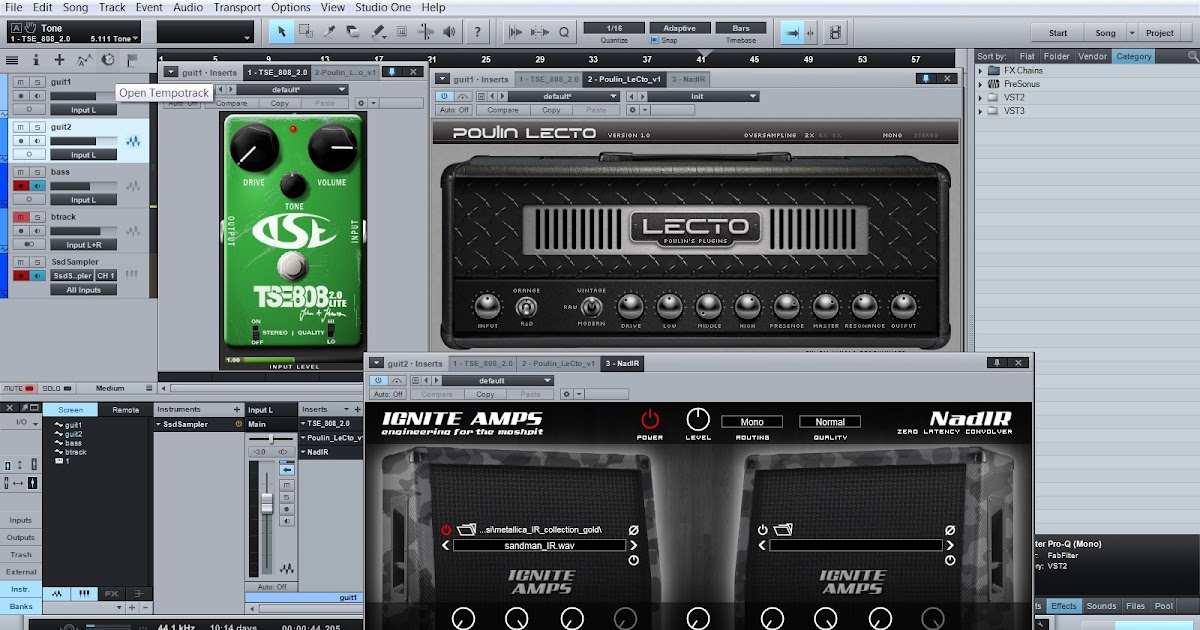
Task: Click the TSE808 footswitch
Action: coord(290,265)
